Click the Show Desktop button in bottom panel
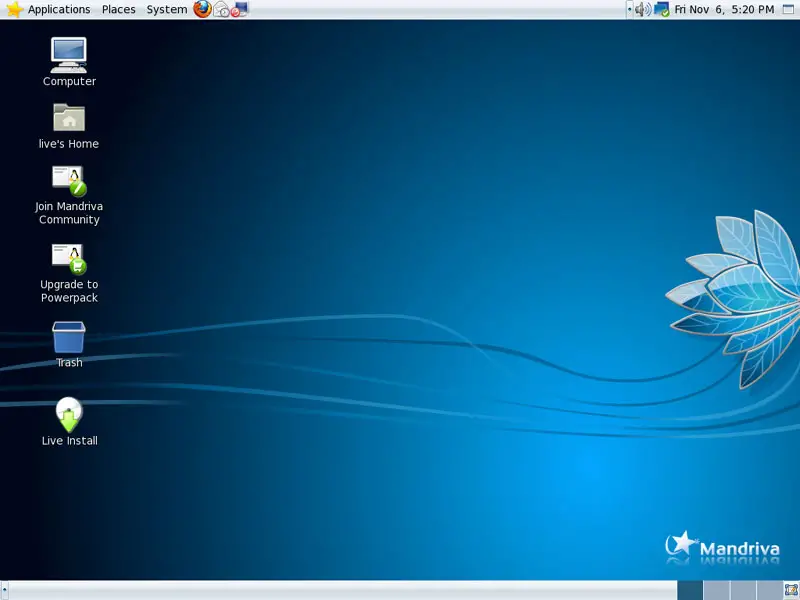 (6, 590)
